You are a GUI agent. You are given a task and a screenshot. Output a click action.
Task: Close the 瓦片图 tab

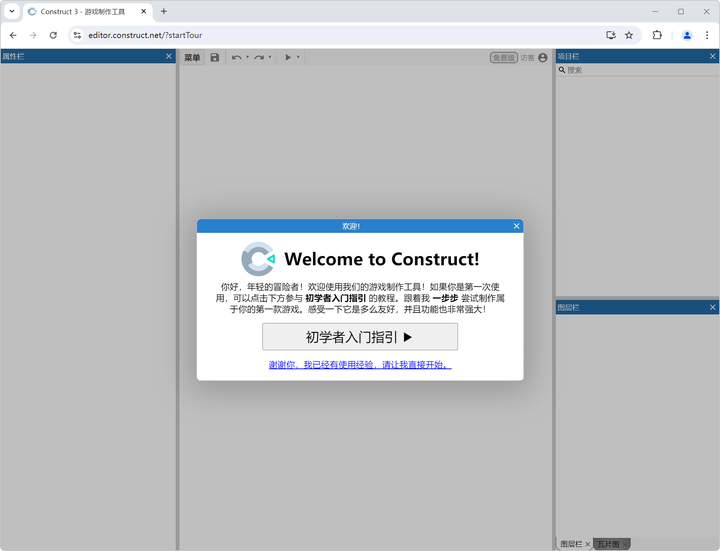click(x=624, y=545)
